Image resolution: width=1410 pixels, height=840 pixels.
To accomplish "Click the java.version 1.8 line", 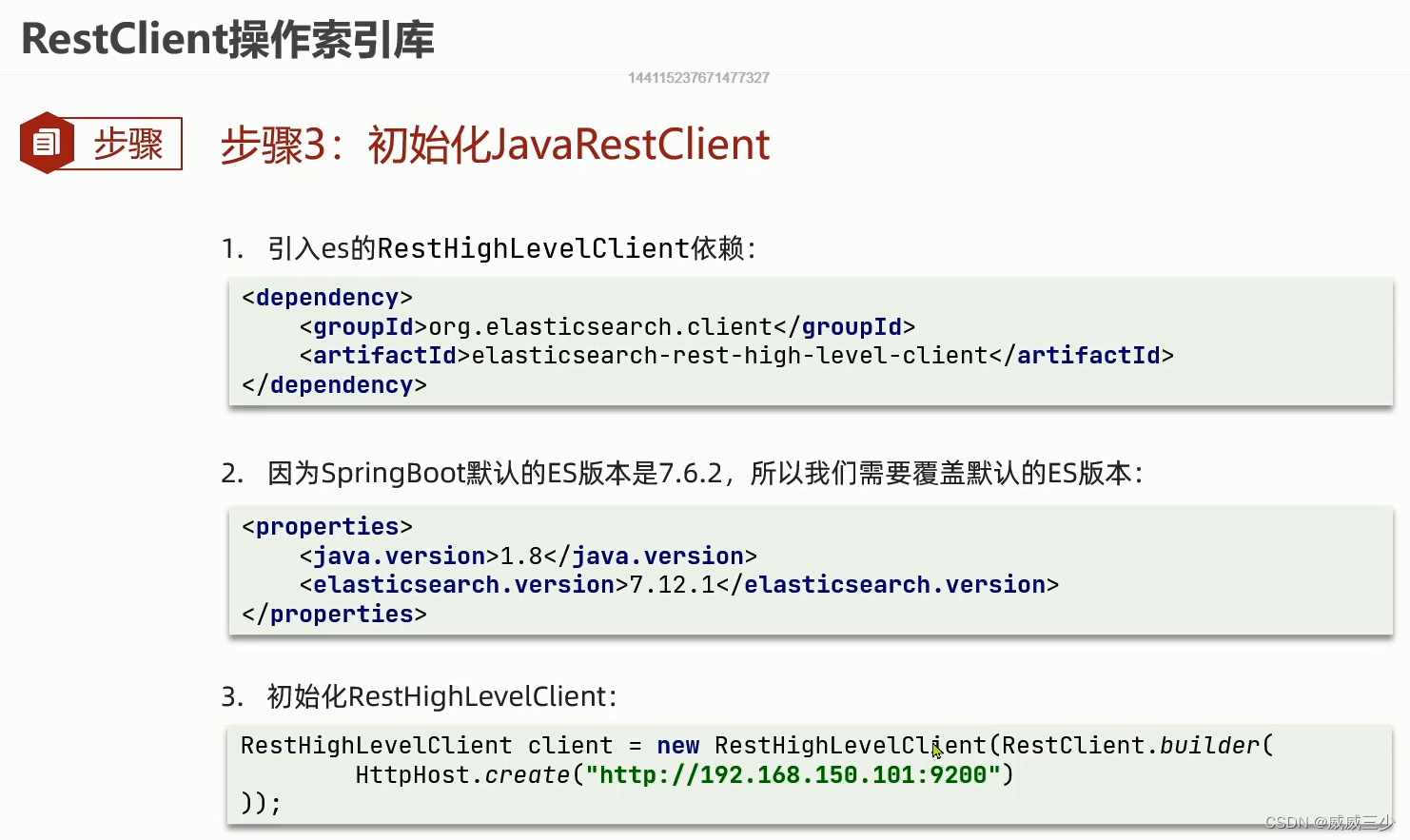I will click(x=528, y=556).
